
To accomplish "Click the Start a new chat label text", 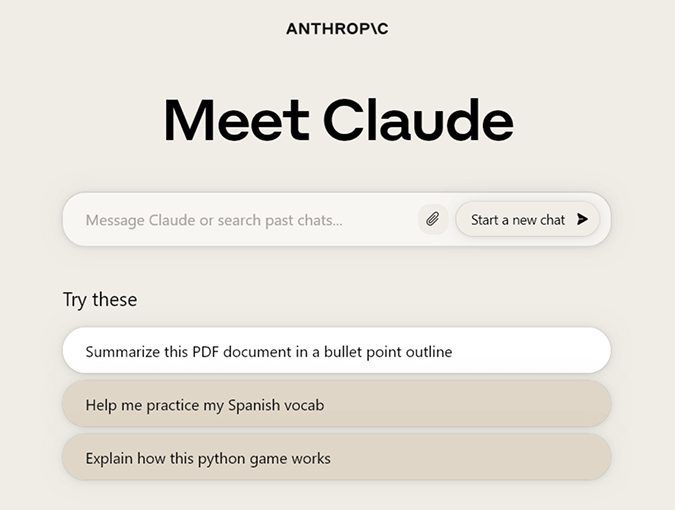I will [518, 220].
